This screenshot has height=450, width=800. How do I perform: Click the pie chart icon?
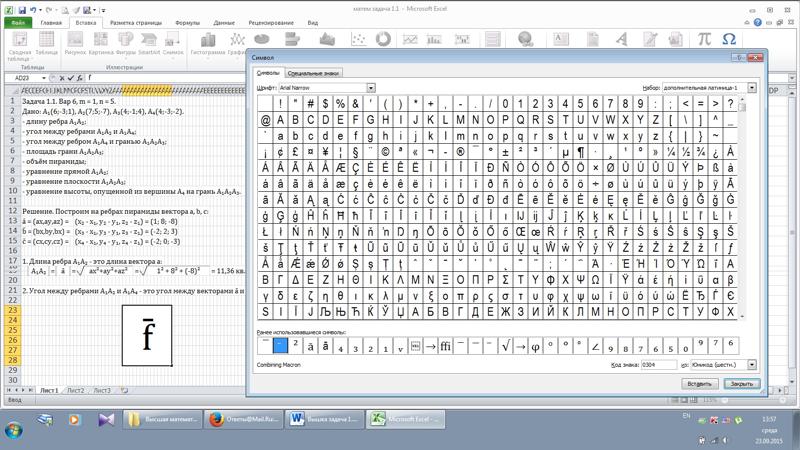pos(262,39)
